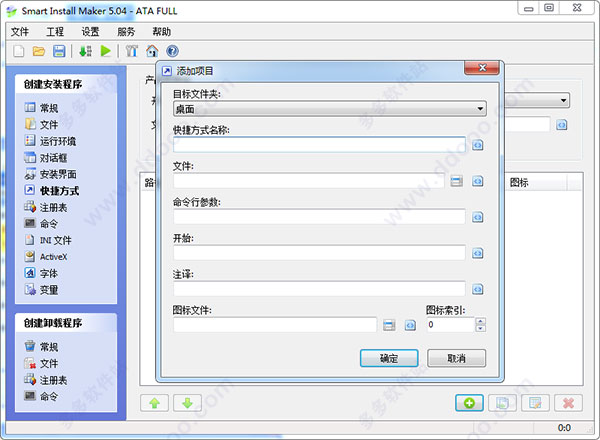Screen dimensions: 600x440
Task: Insert variable next to 命令行参数 field
Action: [478, 217]
